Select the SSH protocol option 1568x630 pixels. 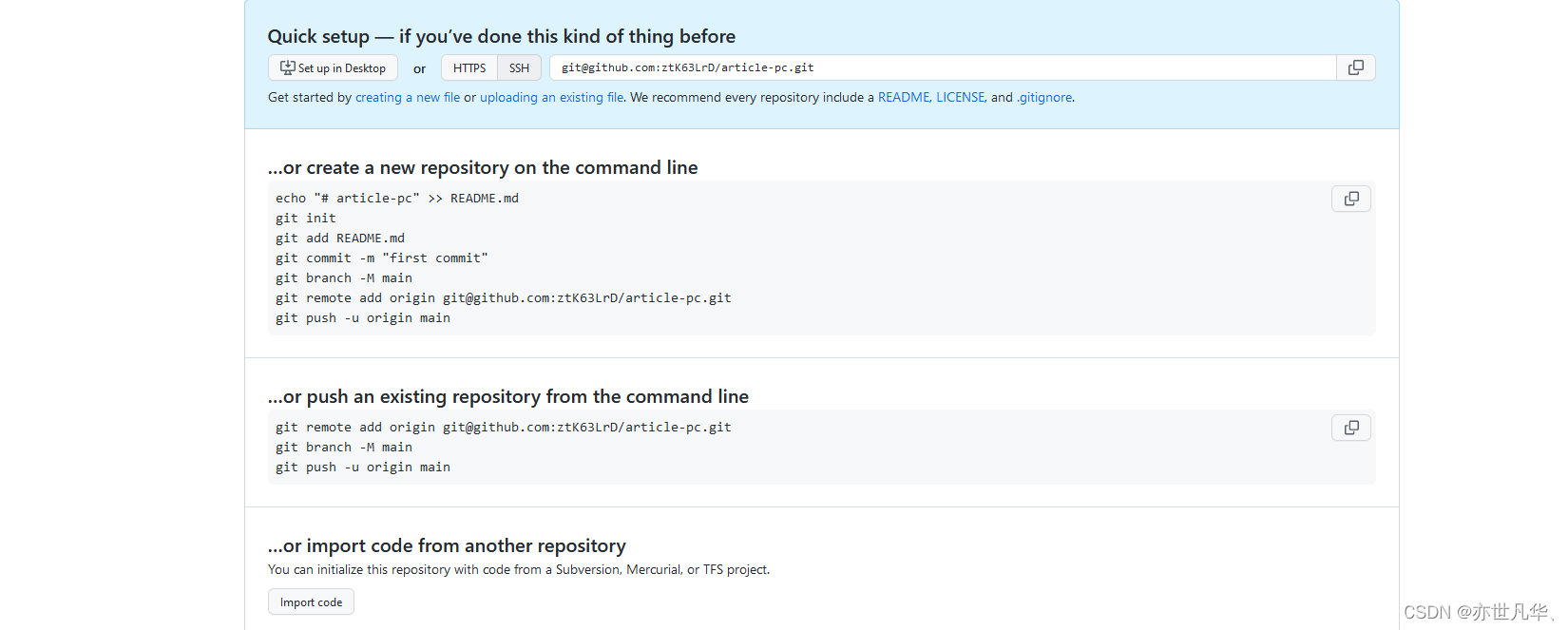(x=519, y=68)
